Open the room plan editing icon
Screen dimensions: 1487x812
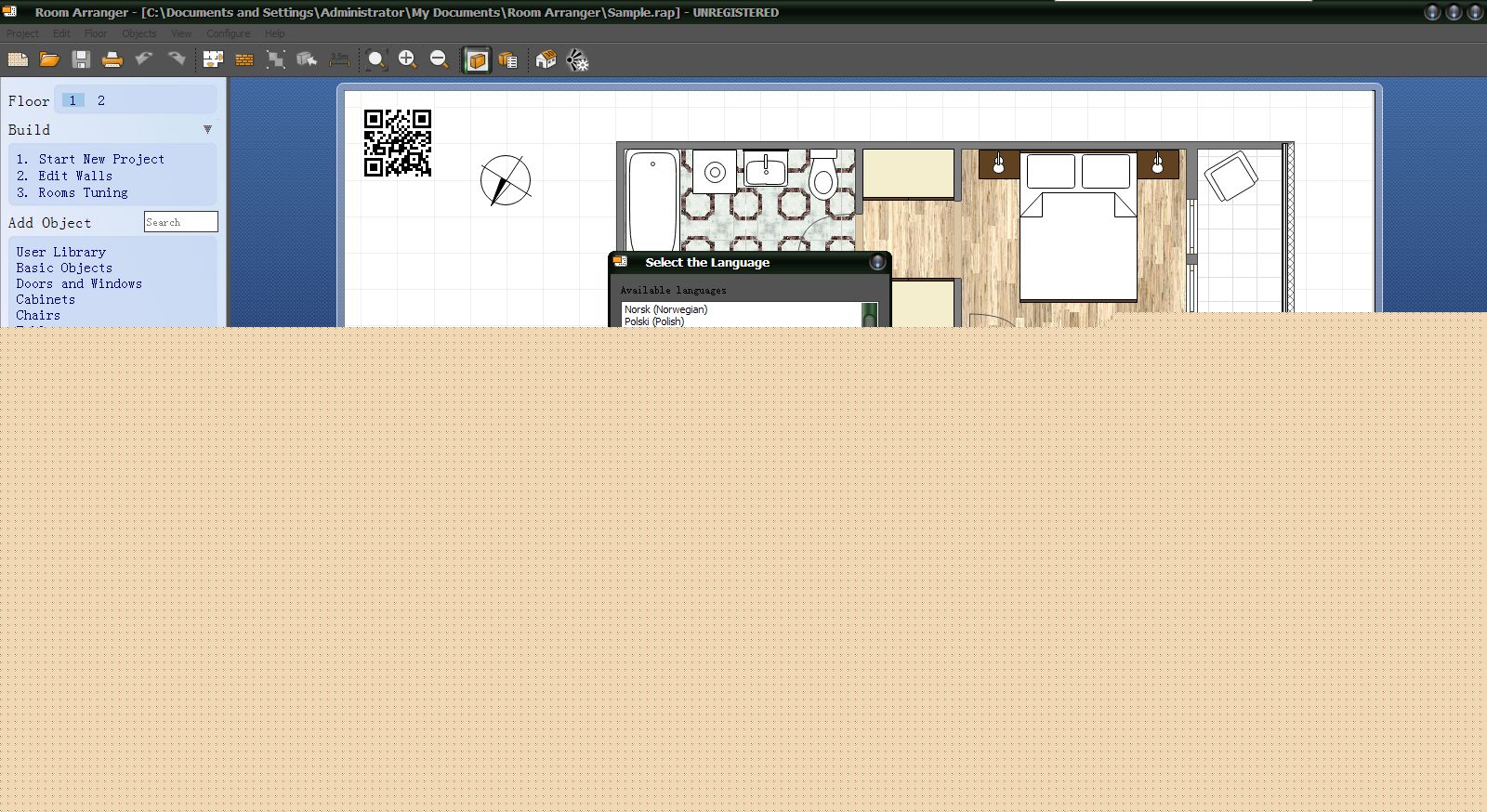213,60
